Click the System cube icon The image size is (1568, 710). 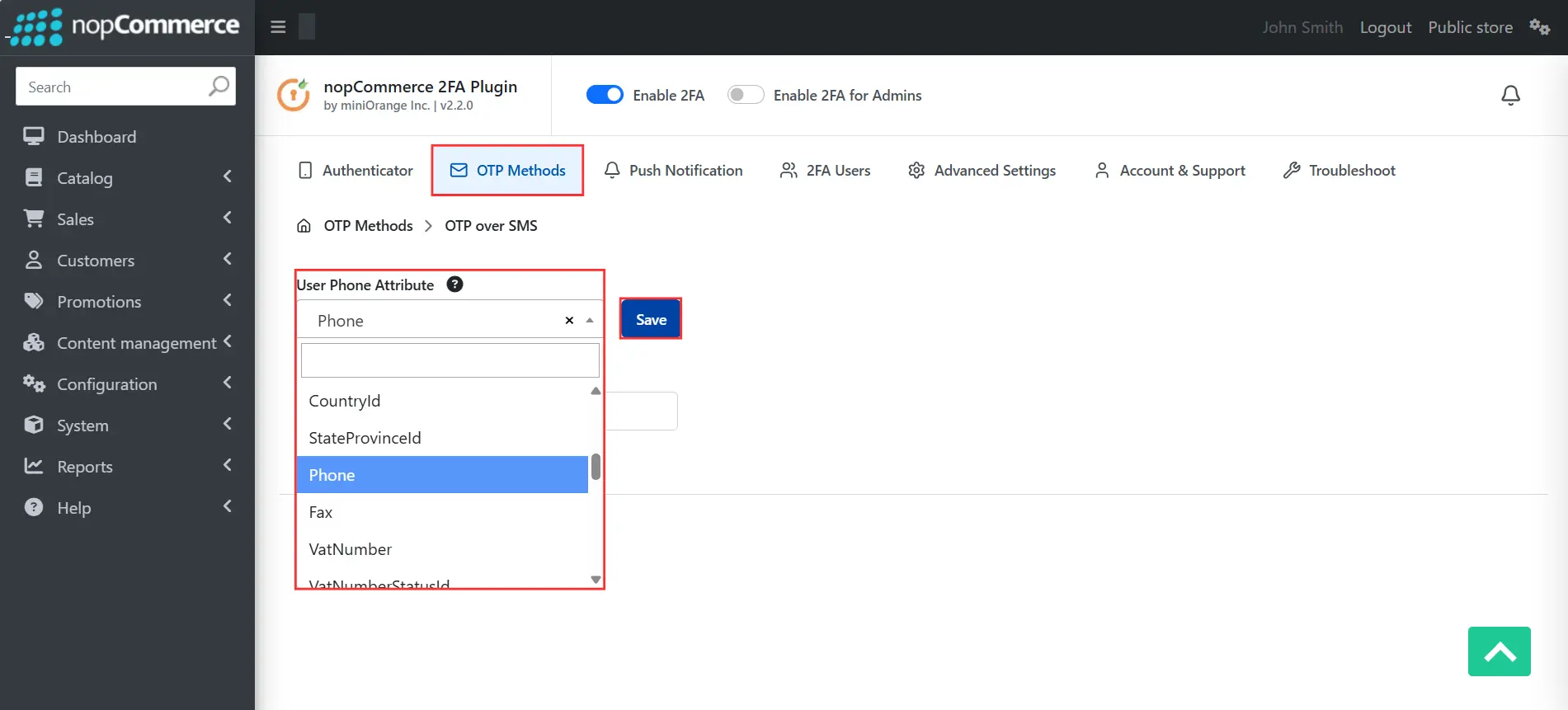tap(34, 425)
